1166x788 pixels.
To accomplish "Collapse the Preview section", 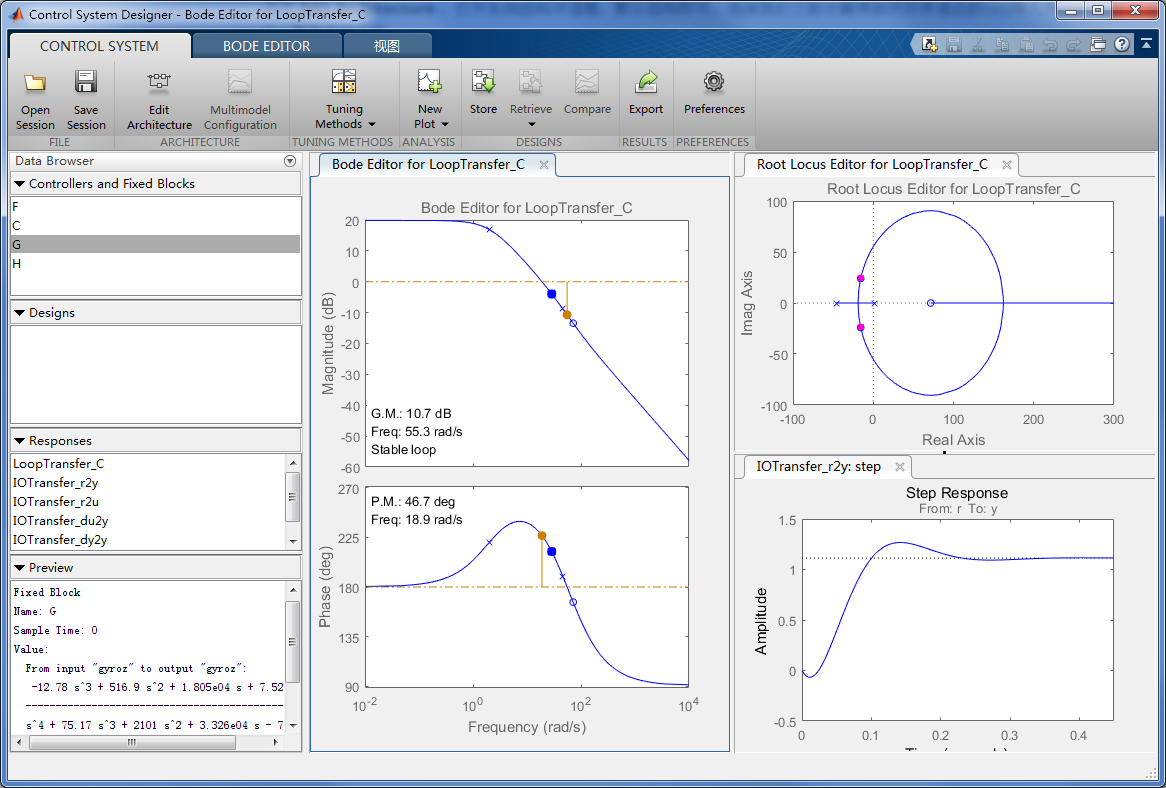I will (x=19, y=567).
